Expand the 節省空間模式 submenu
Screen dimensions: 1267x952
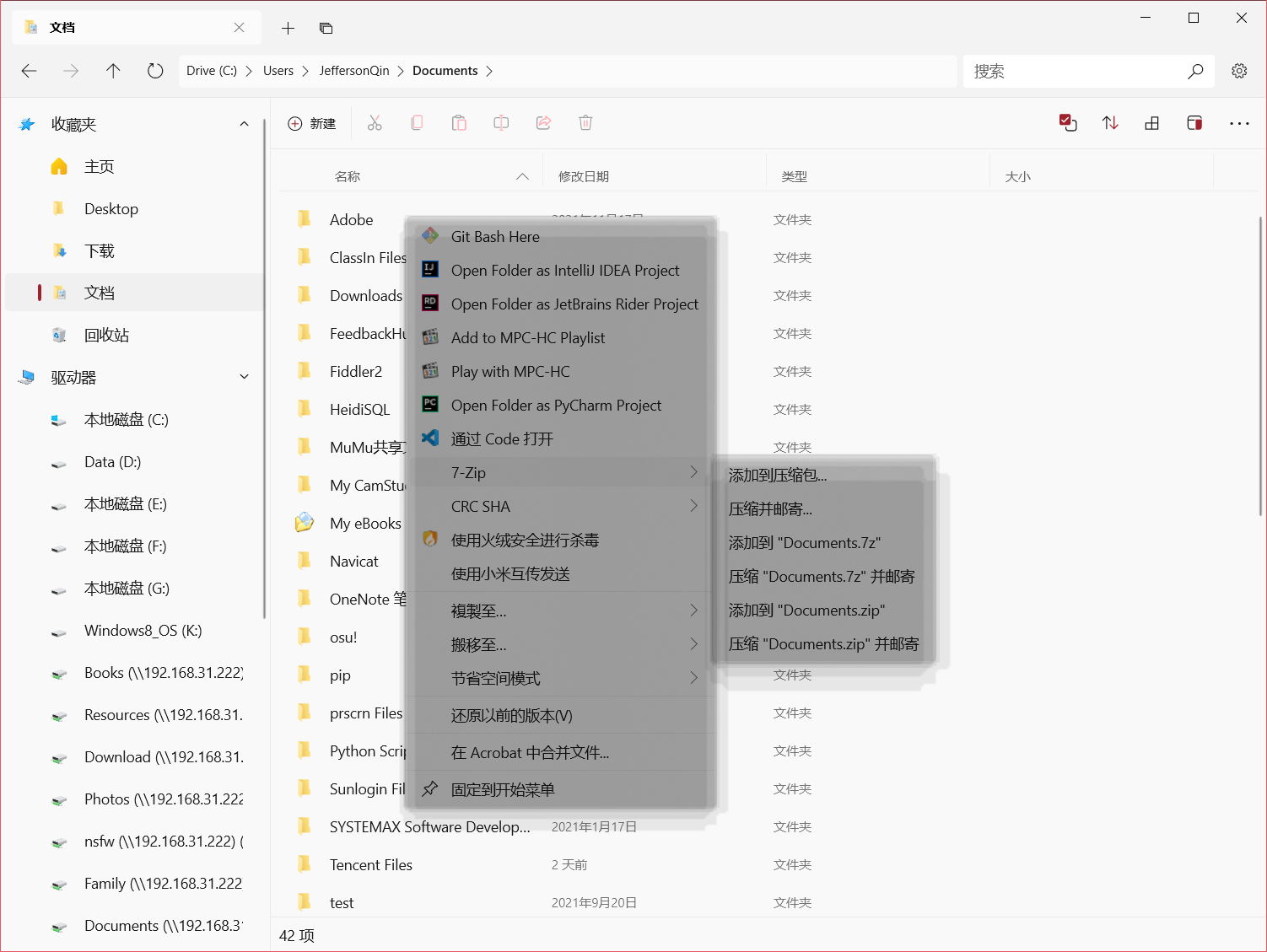pos(693,678)
